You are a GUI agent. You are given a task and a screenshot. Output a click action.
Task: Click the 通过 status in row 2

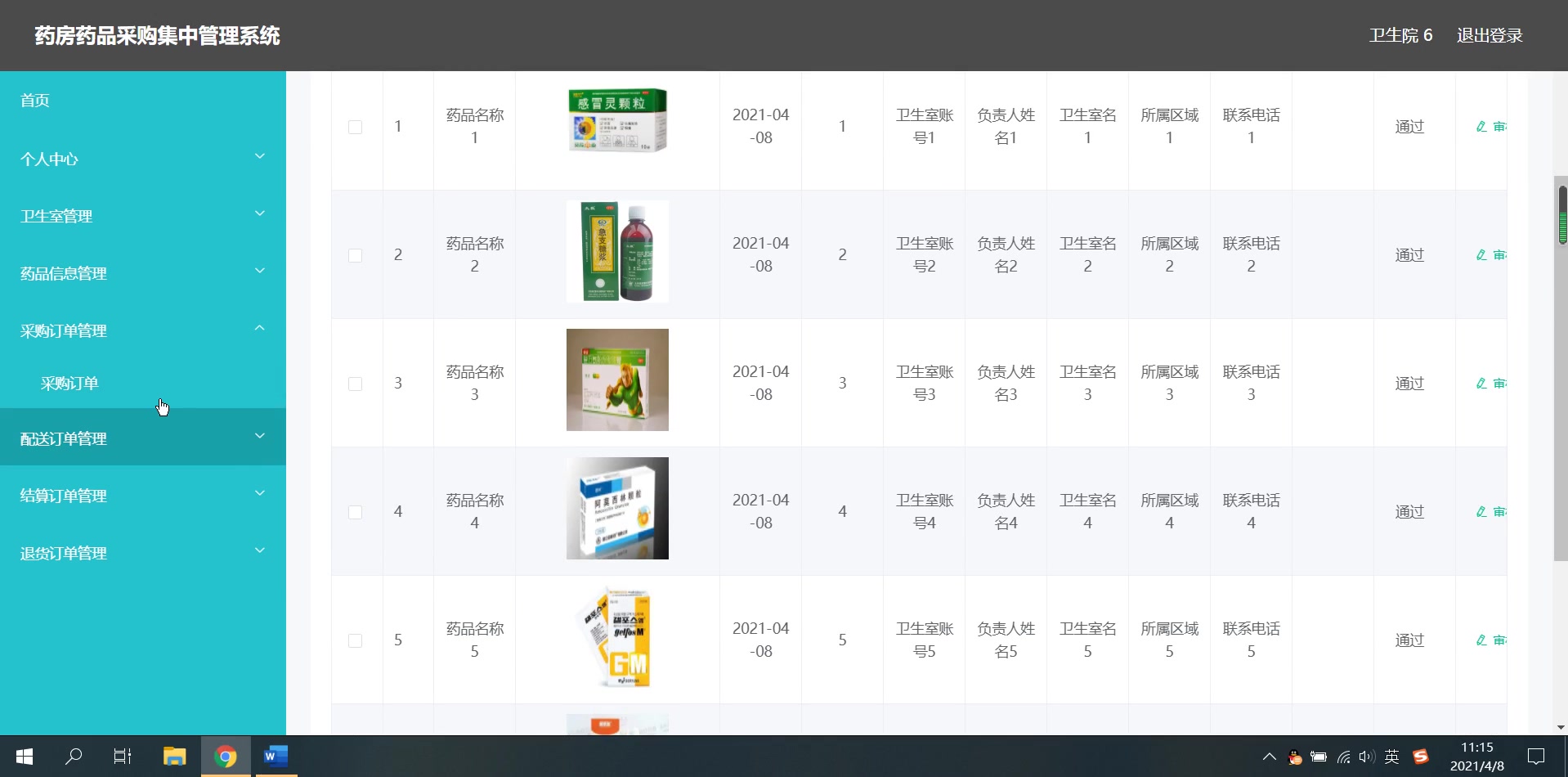[x=1409, y=255]
